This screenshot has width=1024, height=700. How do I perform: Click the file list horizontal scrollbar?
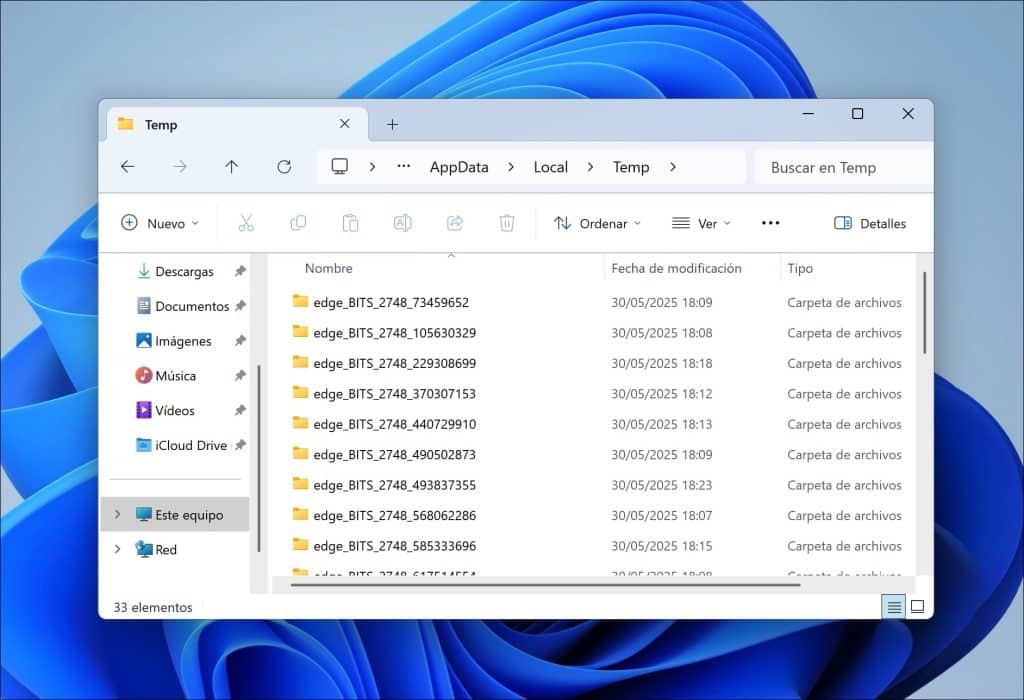pyautogui.click(x=545, y=585)
